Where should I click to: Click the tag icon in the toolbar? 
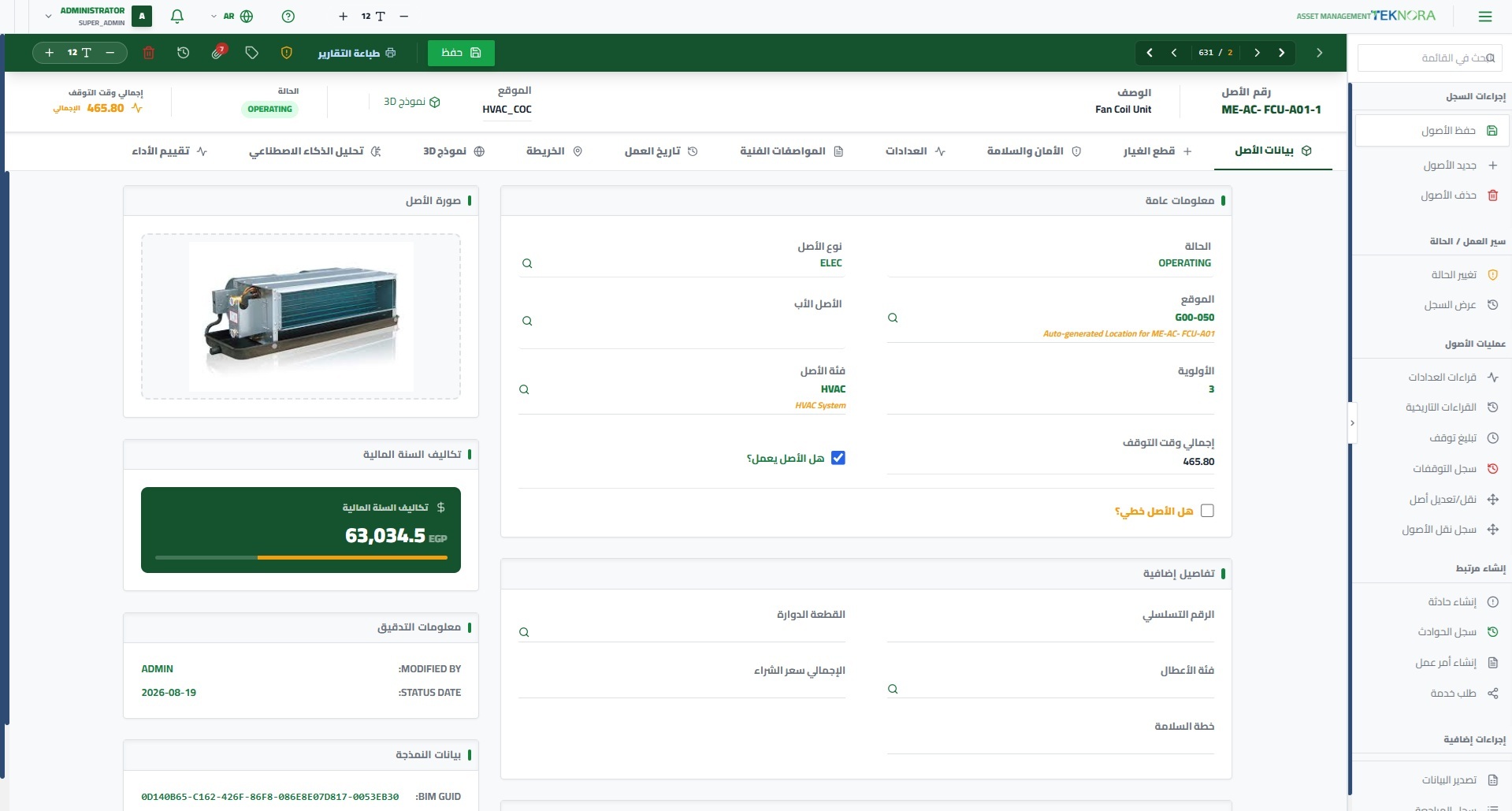coord(252,53)
